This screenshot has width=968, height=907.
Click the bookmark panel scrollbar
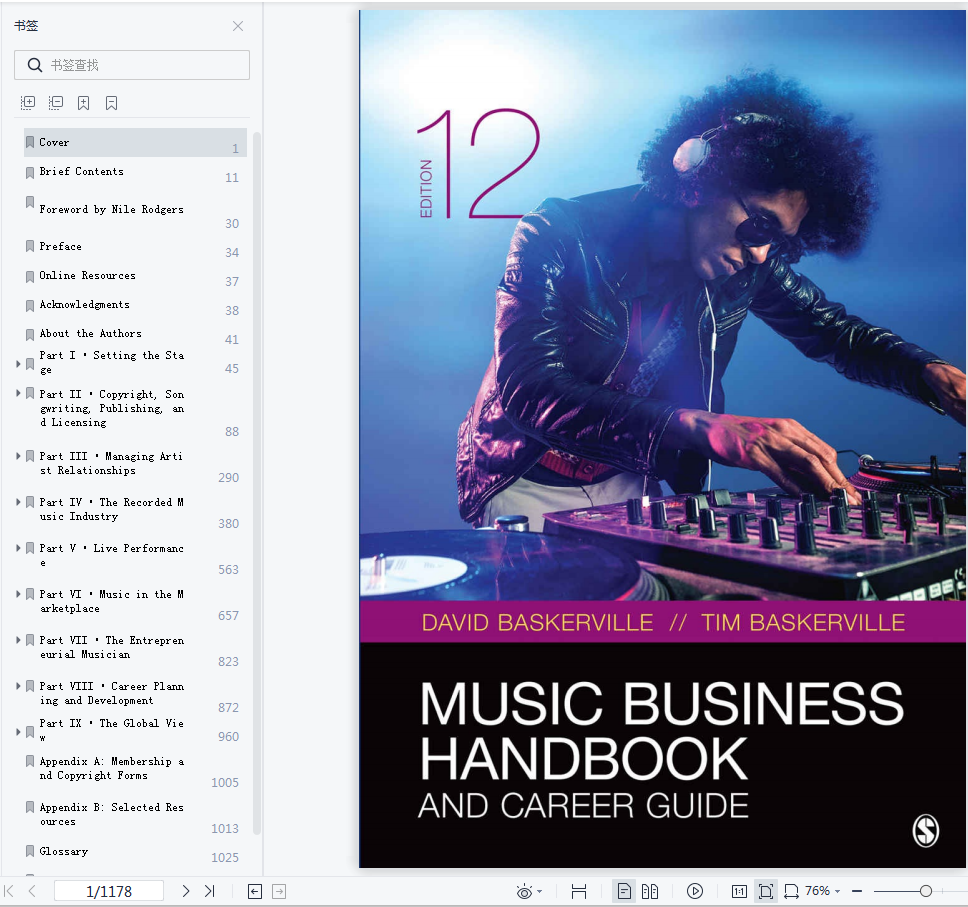[x=257, y=483]
